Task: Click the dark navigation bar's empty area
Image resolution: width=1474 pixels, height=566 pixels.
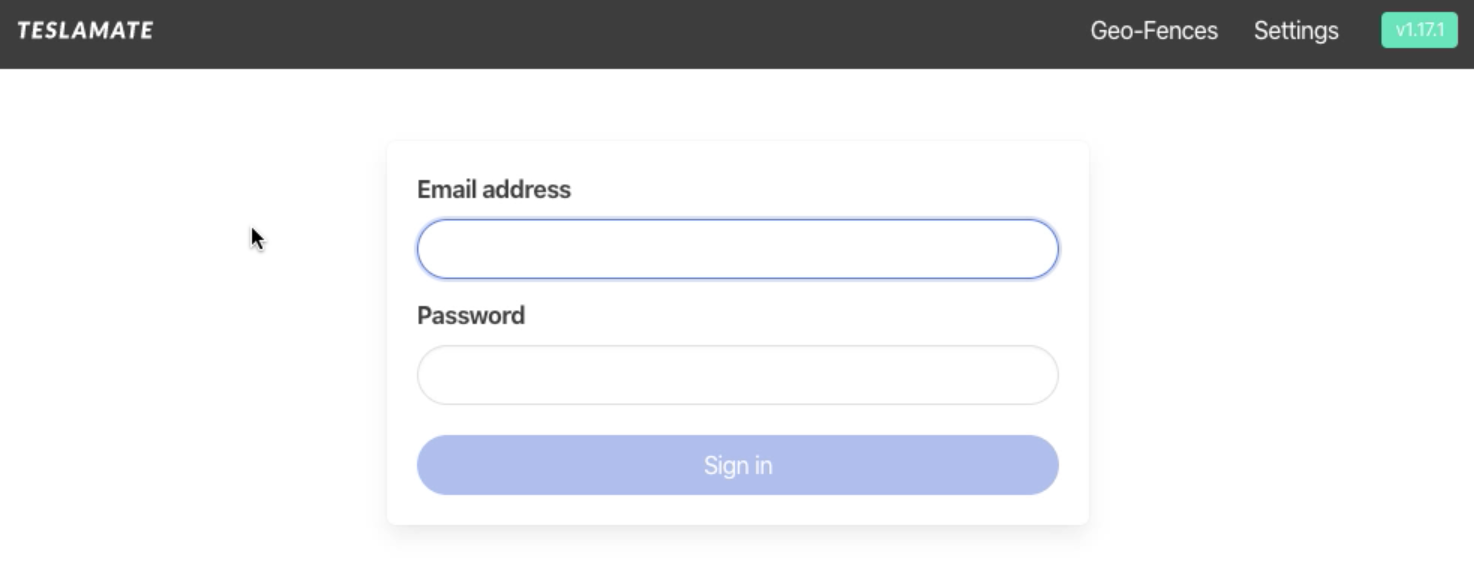Action: [x=620, y=34]
